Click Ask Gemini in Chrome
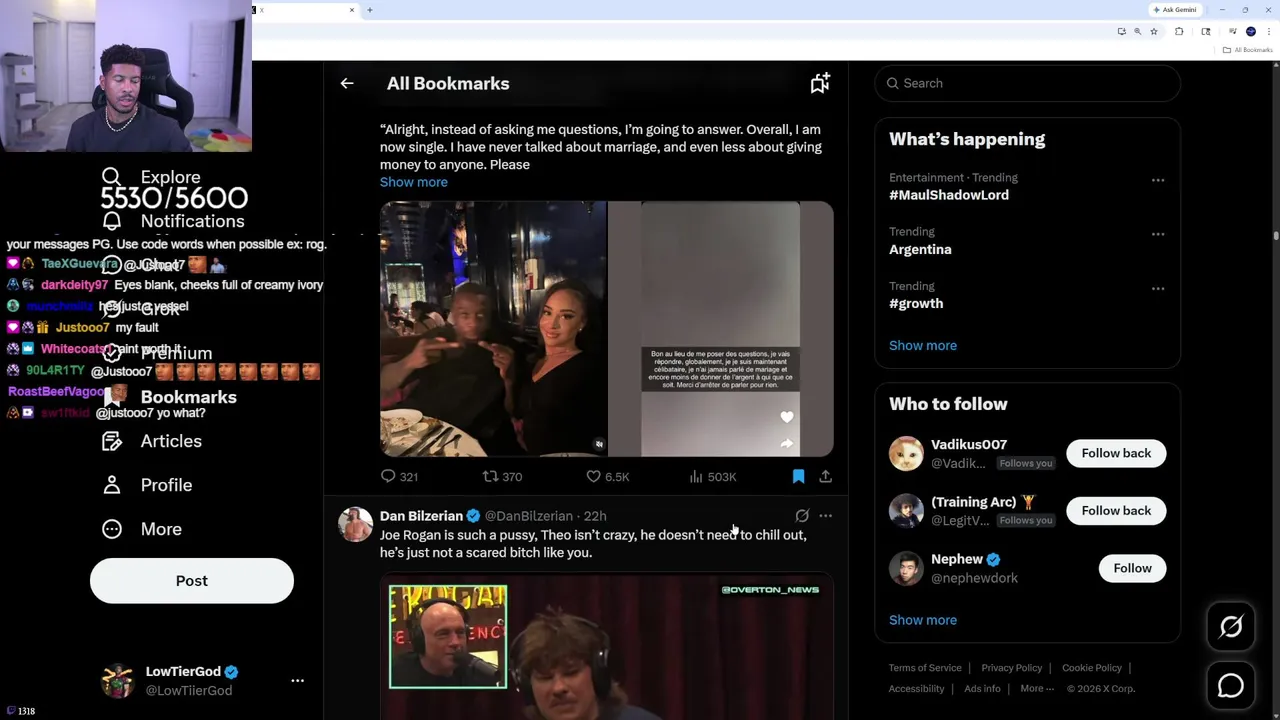This screenshot has width=1280, height=720. tap(1175, 10)
